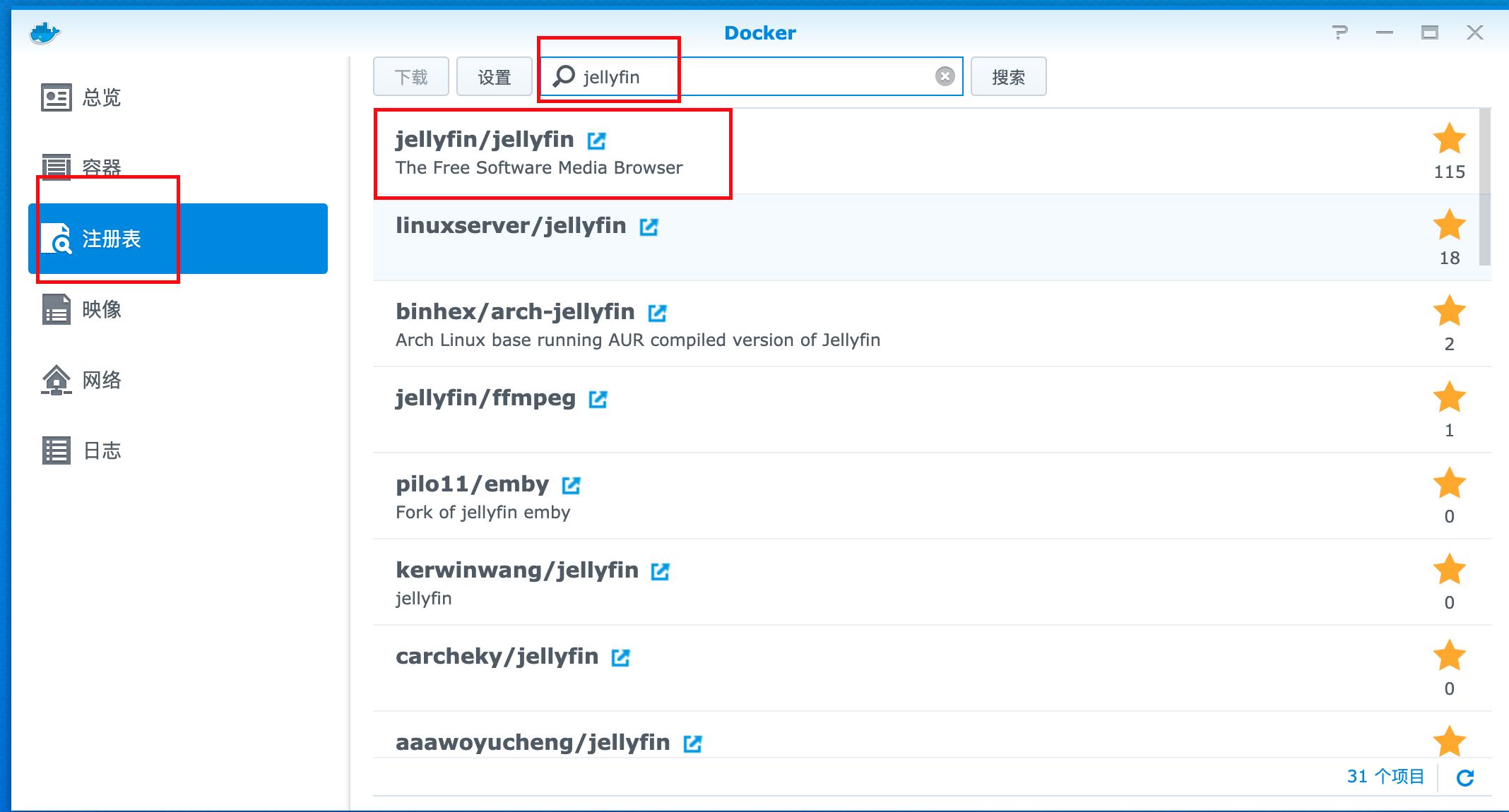Click 'Arch Linux base running AUR' description
Viewport: 1509px width, 812px height.
point(638,340)
